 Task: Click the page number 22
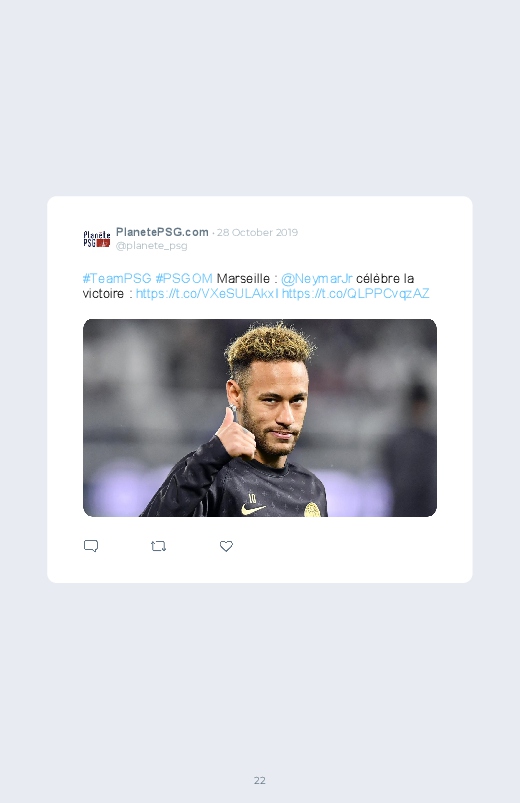click(260, 780)
